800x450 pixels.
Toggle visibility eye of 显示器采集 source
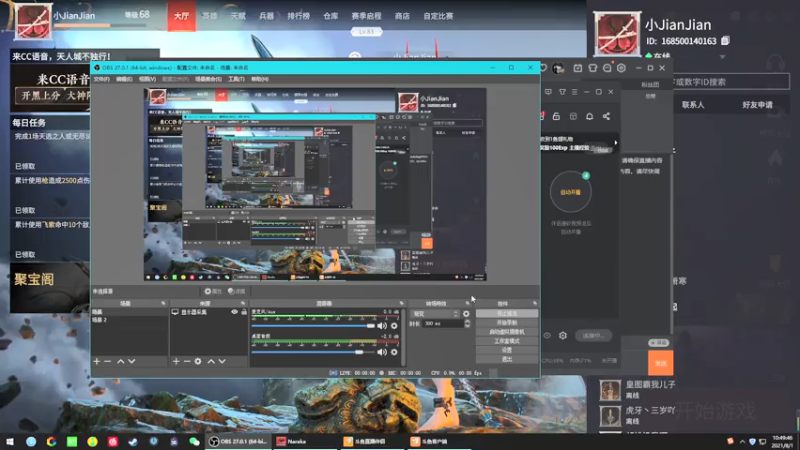tap(235, 312)
